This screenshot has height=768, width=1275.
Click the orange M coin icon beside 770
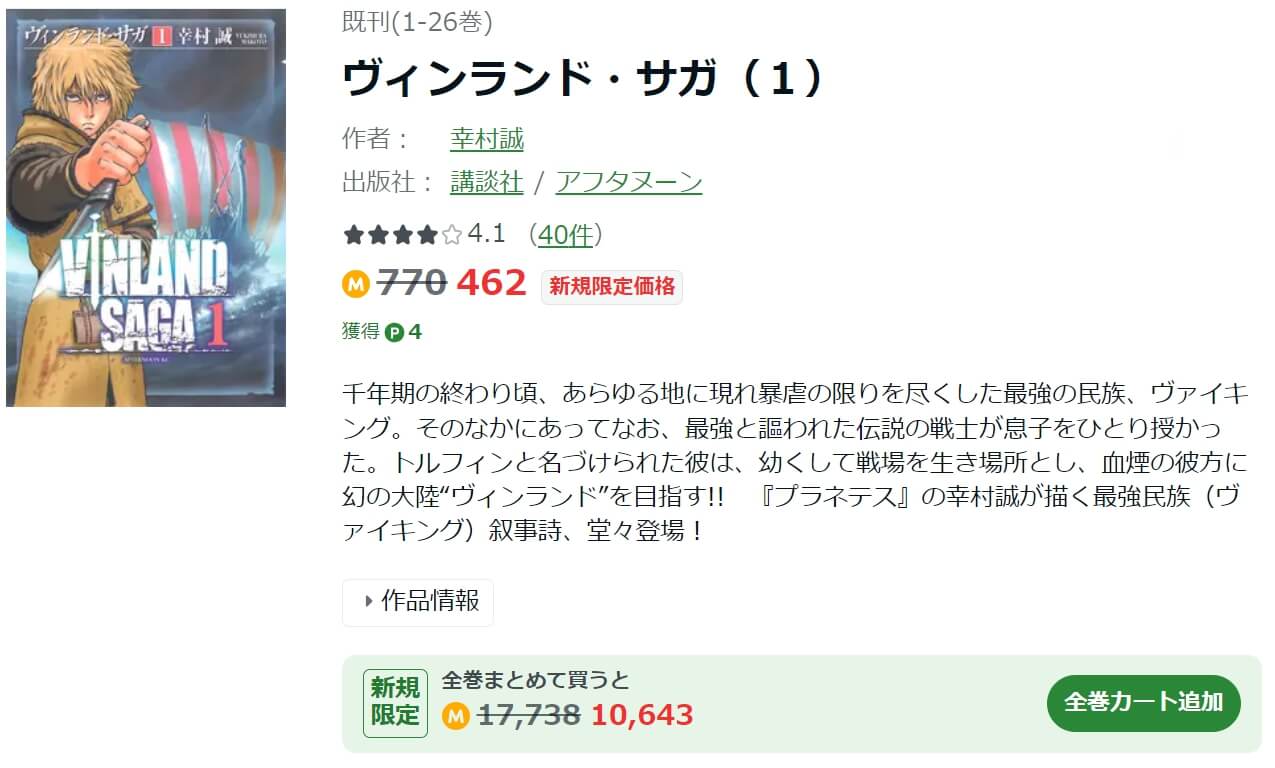click(x=356, y=285)
